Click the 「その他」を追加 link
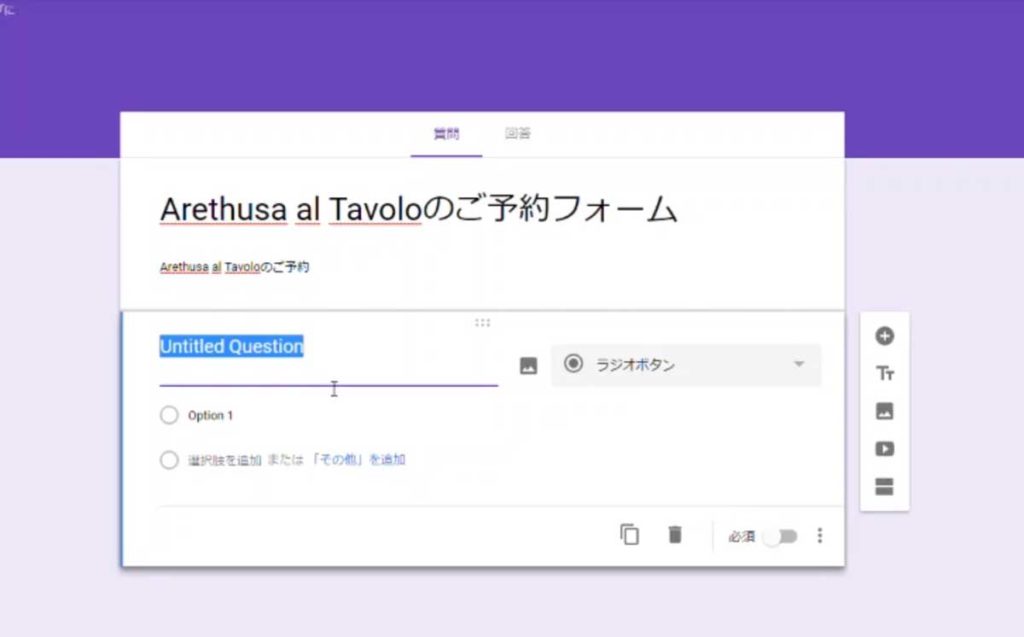 click(x=358, y=460)
